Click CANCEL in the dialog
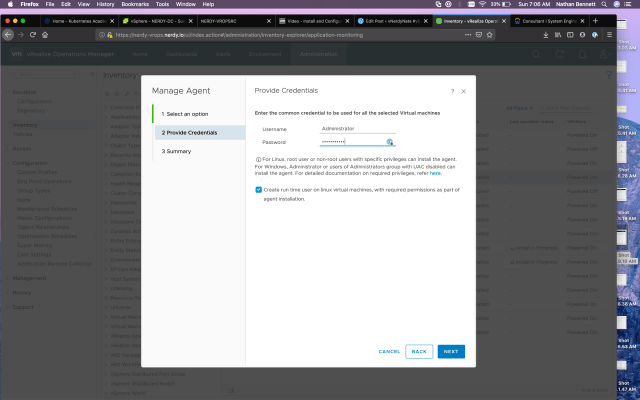Image resolution: width=640 pixels, height=400 pixels. (389, 351)
